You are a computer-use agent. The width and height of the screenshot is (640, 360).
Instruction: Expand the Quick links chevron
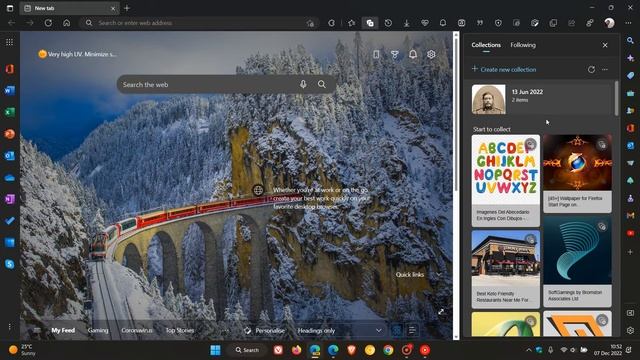click(x=439, y=274)
